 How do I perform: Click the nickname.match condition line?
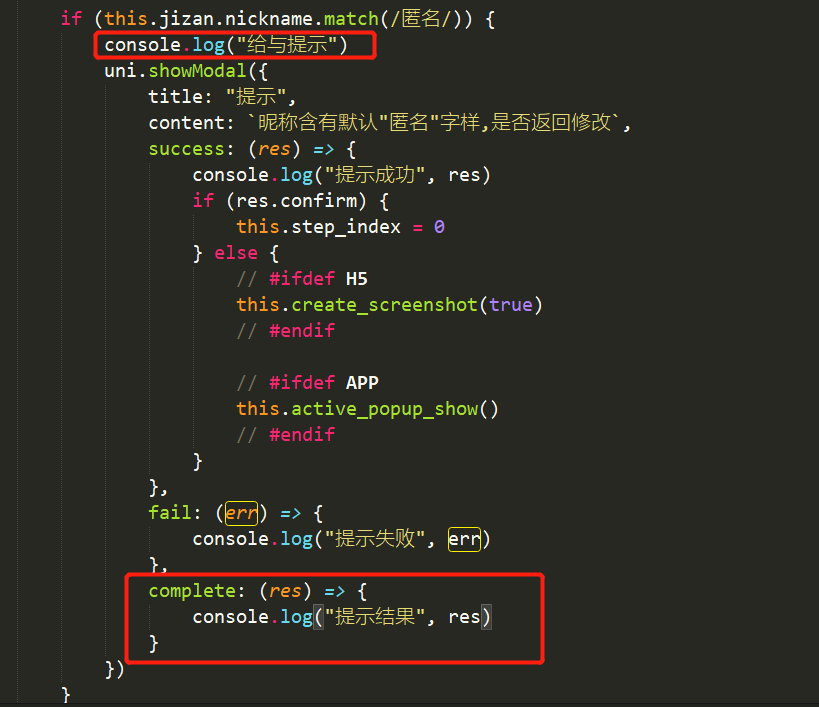click(x=277, y=19)
